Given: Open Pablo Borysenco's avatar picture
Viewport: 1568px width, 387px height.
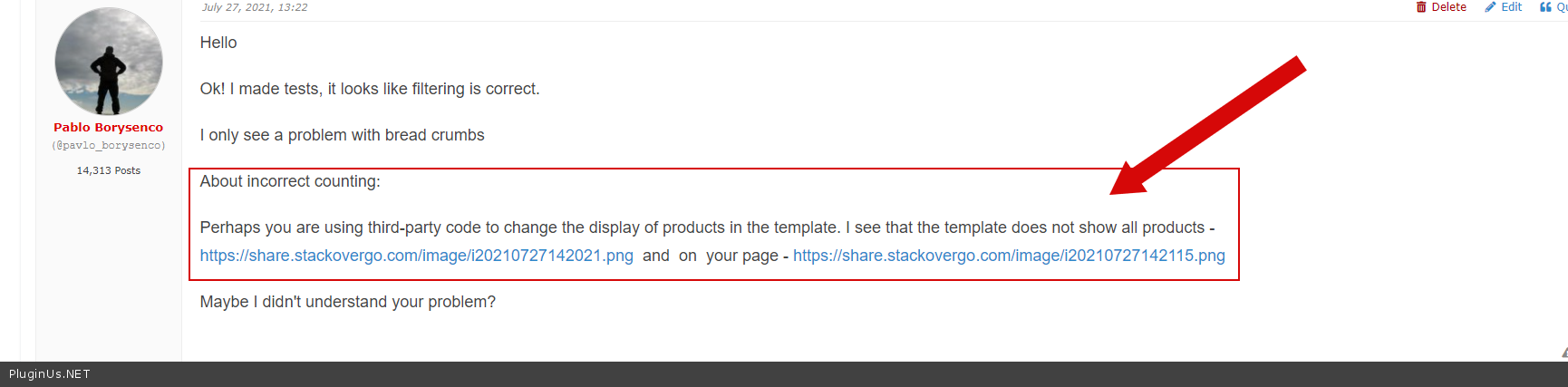Looking at the screenshot, I should (109, 62).
